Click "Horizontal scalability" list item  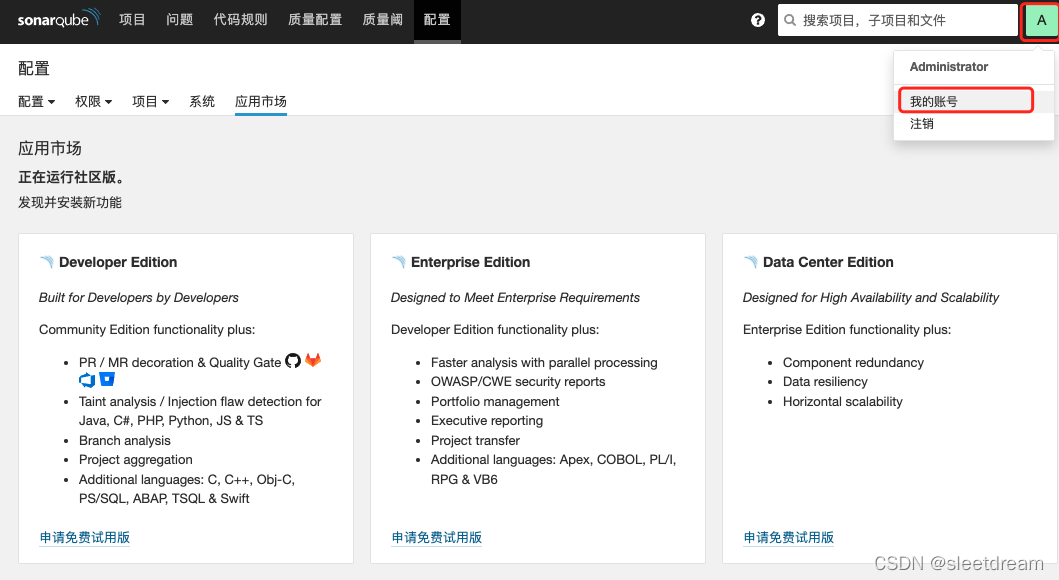tap(842, 402)
